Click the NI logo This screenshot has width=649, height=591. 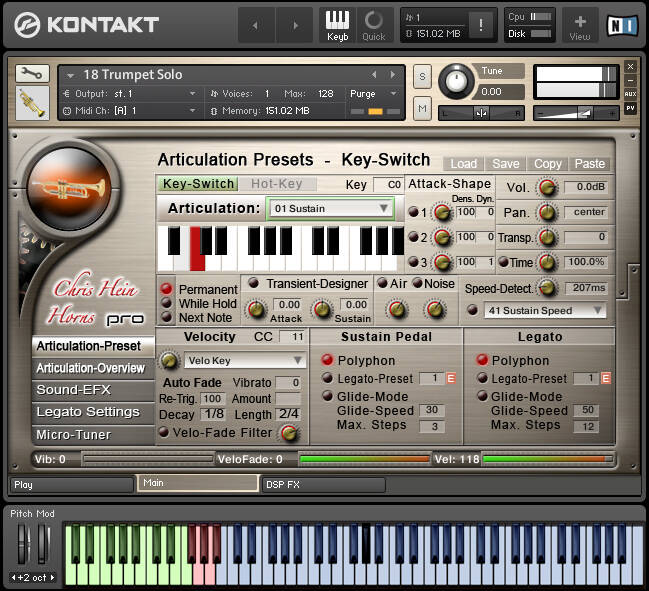click(622, 26)
